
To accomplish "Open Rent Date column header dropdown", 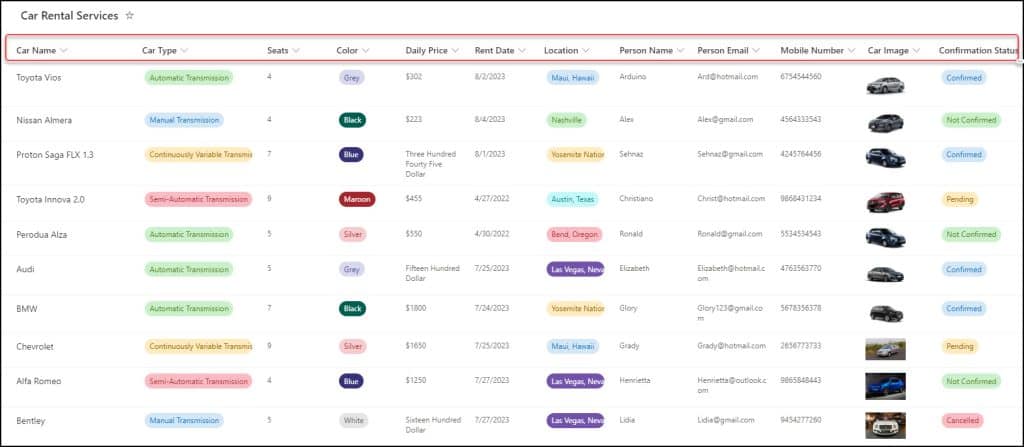I will 522,50.
